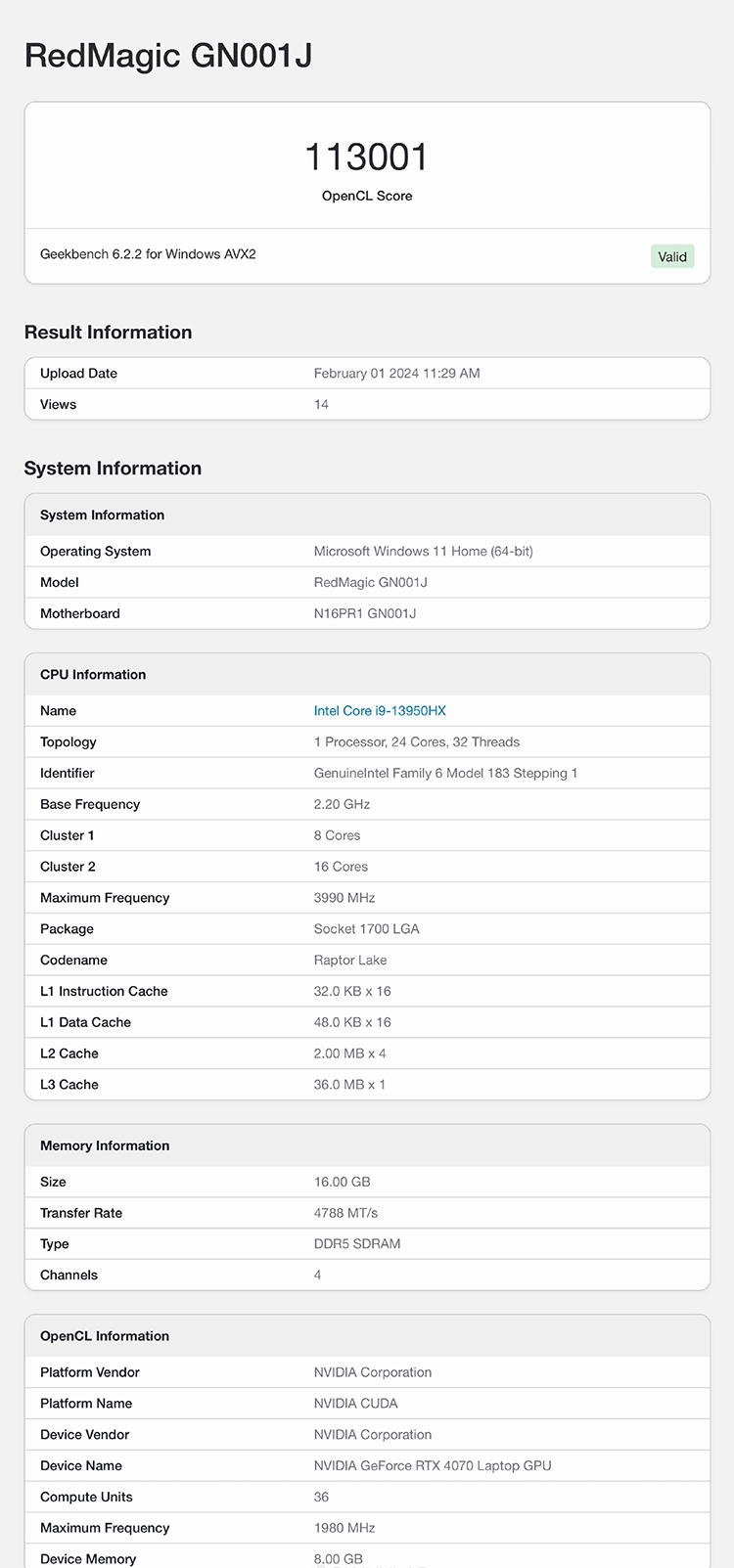
Task: Click Device Name NVIDIA GeForce RTX 4070 Laptop GPU
Action: coord(433,1466)
